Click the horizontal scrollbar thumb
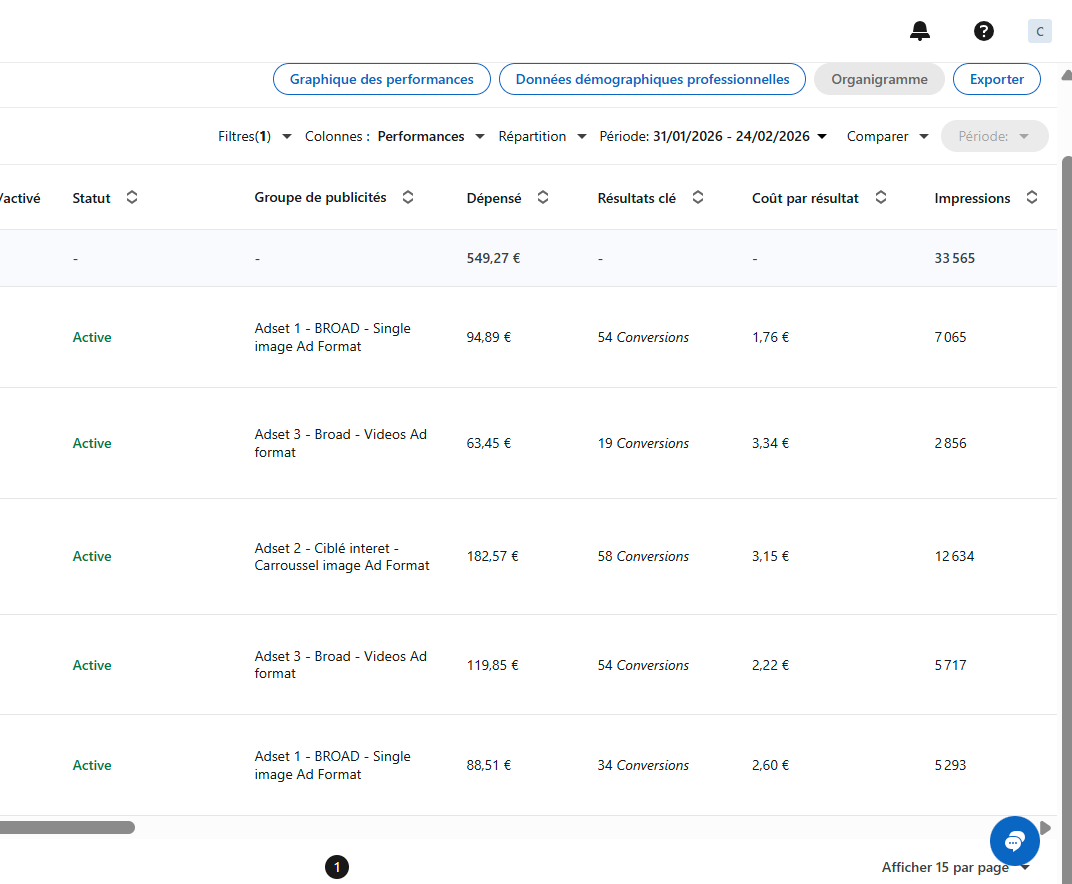The height and width of the screenshot is (884, 1072). point(66,827)
